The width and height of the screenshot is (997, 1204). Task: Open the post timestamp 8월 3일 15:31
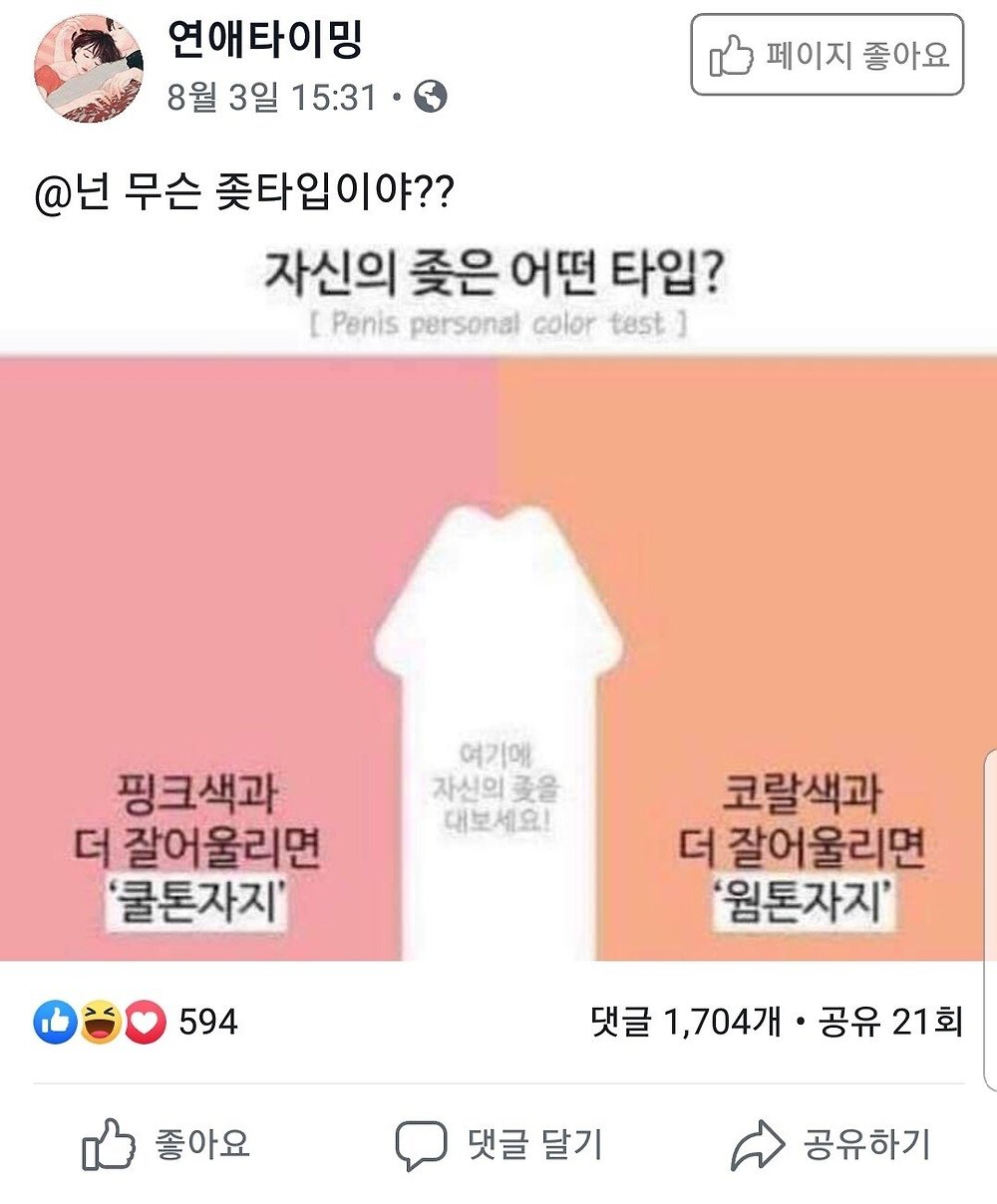[x=271, y=98]
